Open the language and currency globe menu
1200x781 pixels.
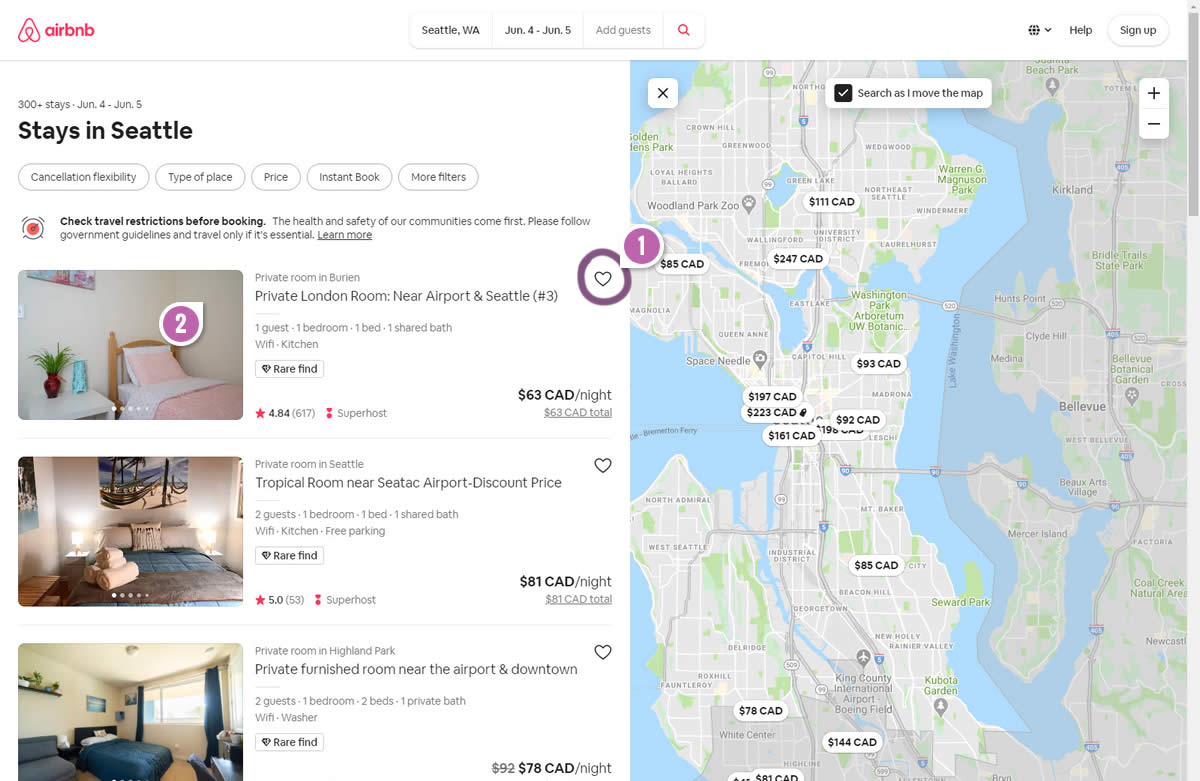pos(1040,30)
